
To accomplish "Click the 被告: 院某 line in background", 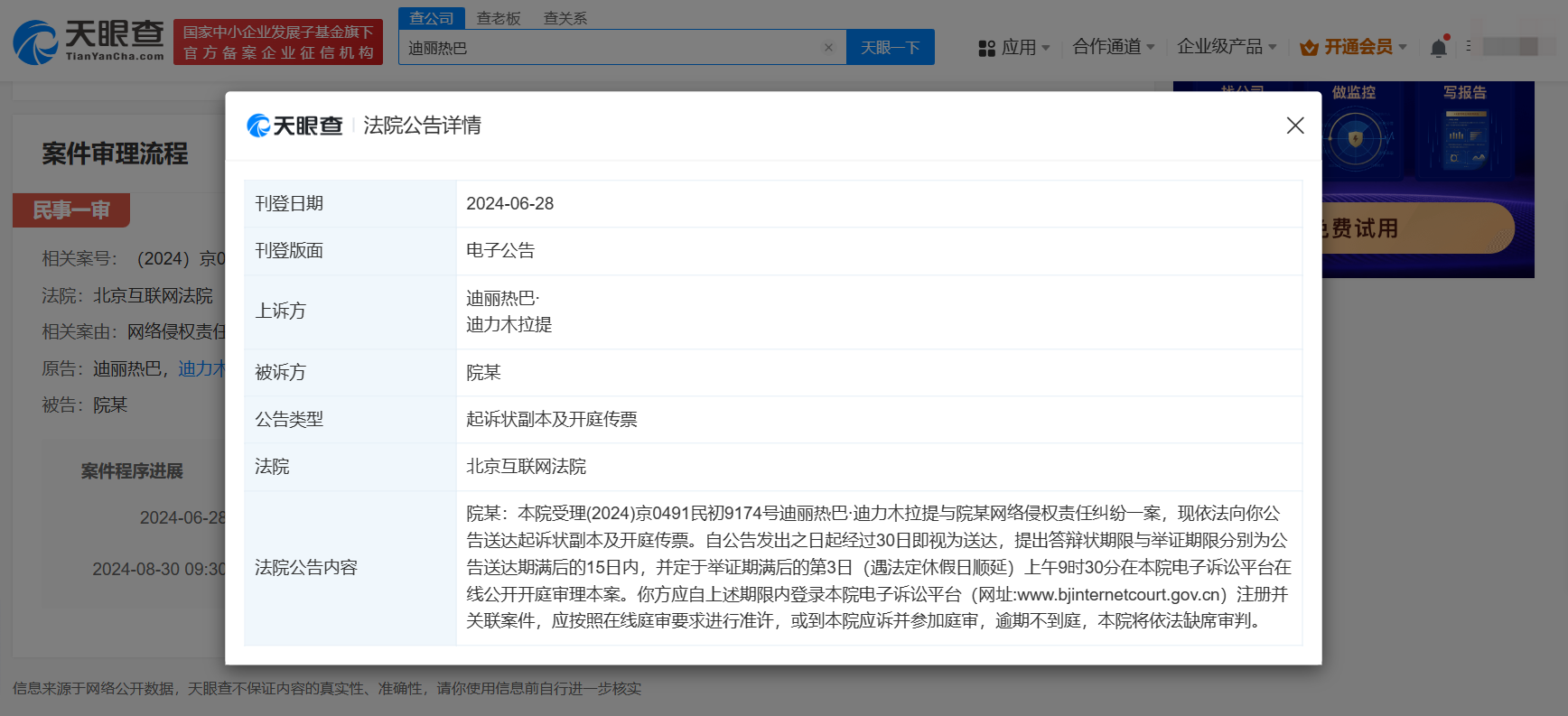I will (x=85, y=405).
